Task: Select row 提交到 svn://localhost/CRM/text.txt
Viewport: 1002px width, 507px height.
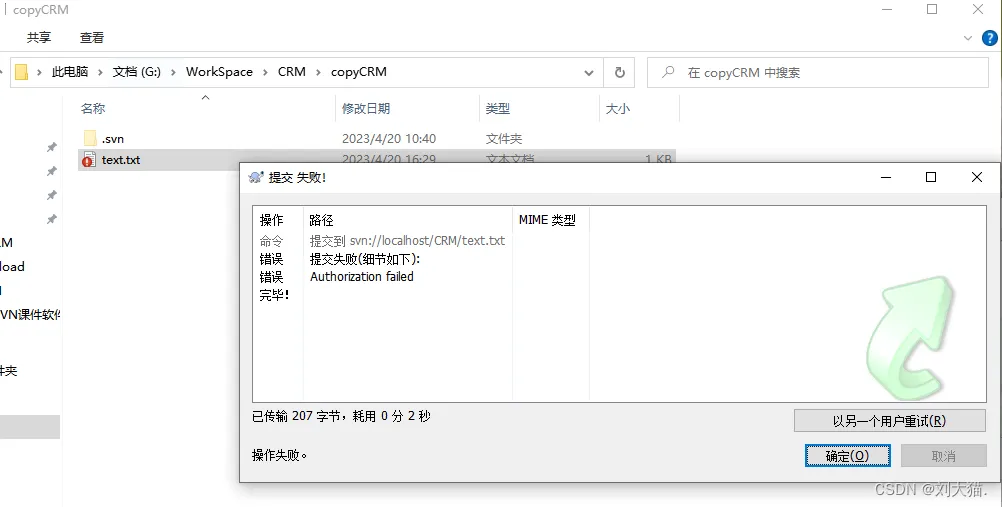Action: (407, 241)
